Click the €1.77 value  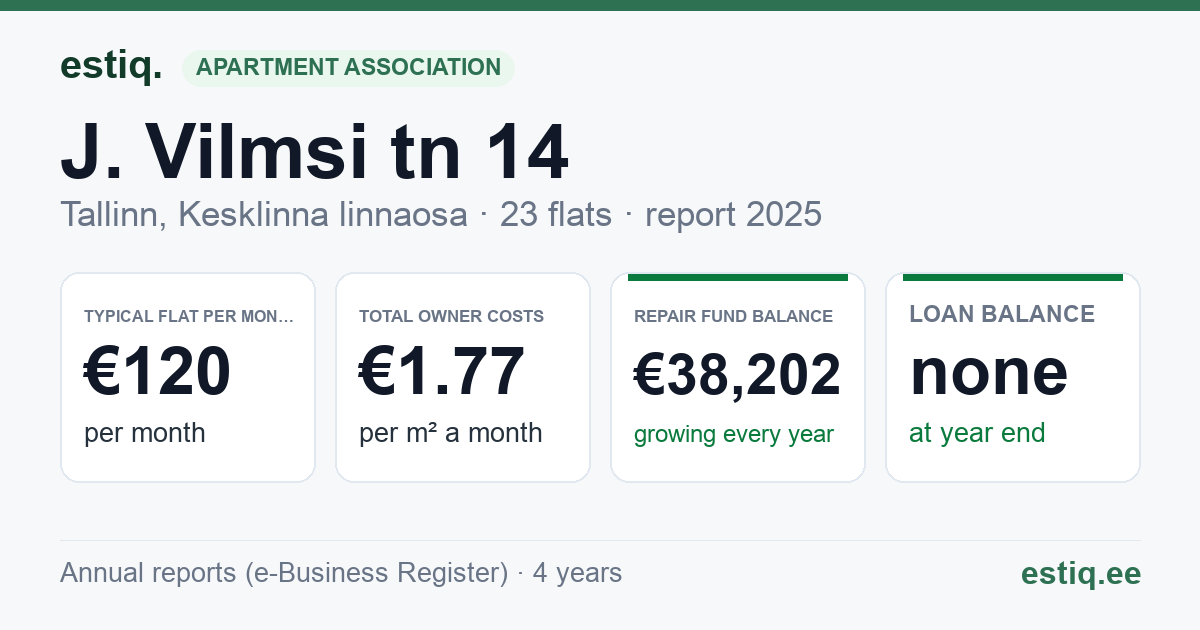441,371
